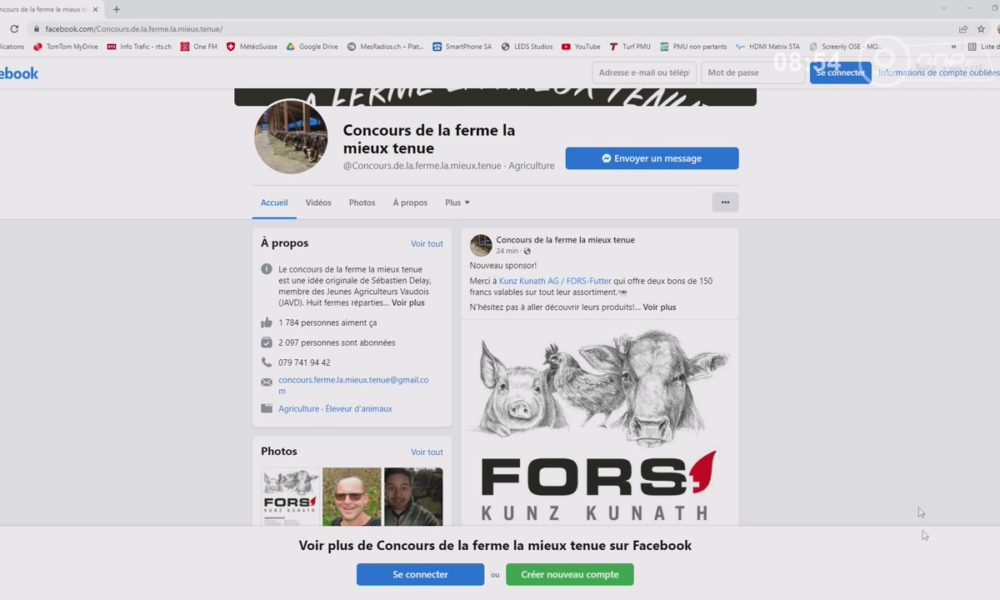Click the post author name link
This screenshot has height=600, width=1000.
click(x=565, y=240)
